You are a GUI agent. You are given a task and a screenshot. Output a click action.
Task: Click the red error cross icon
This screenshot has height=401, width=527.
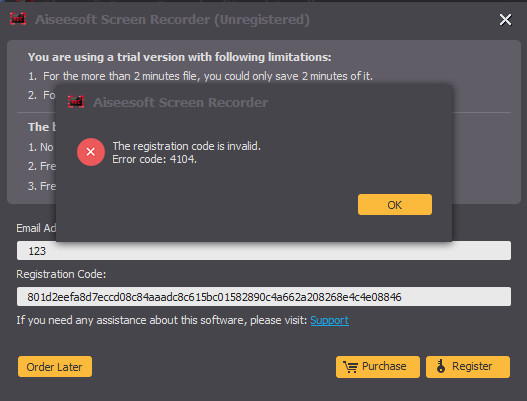(91, 152)
